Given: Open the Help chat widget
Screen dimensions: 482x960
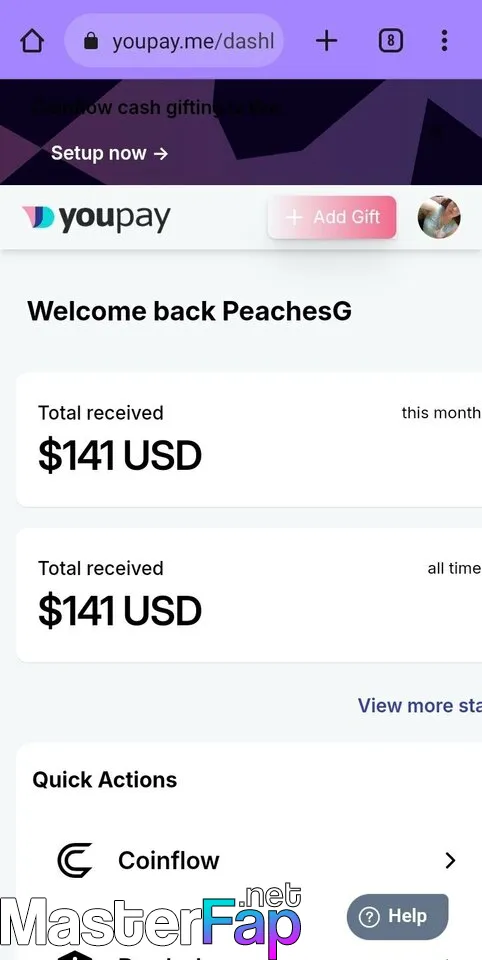Looking at the screenshot, I should pyautogui.click(x=397, y=917).
